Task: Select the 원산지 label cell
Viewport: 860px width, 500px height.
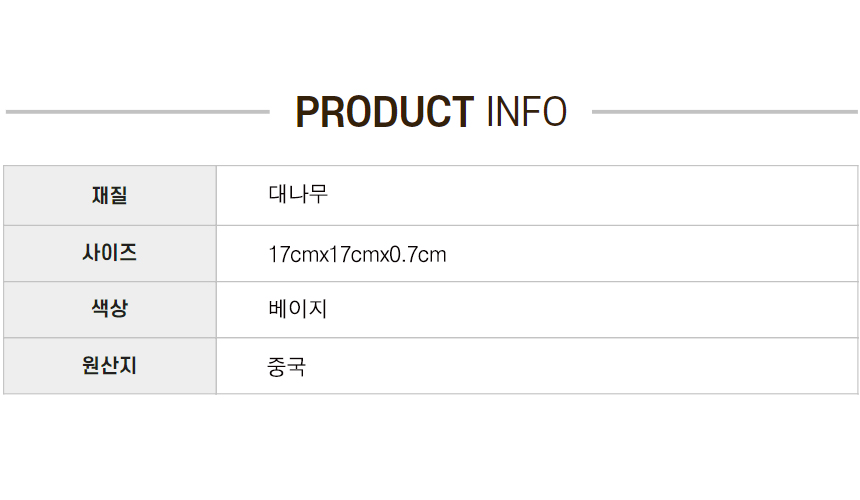Action: click(110, 366)
